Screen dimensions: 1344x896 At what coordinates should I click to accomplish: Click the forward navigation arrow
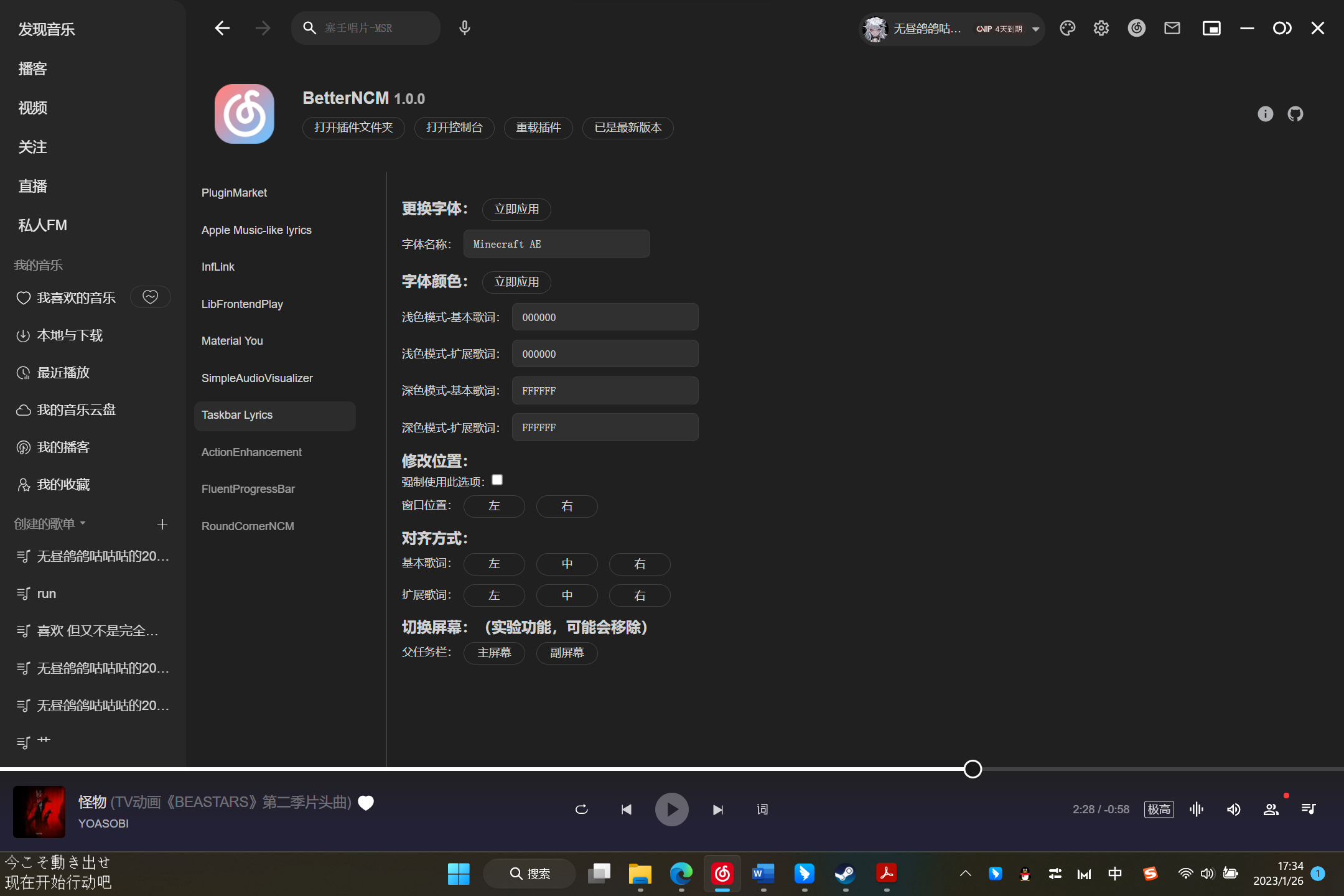263,28
